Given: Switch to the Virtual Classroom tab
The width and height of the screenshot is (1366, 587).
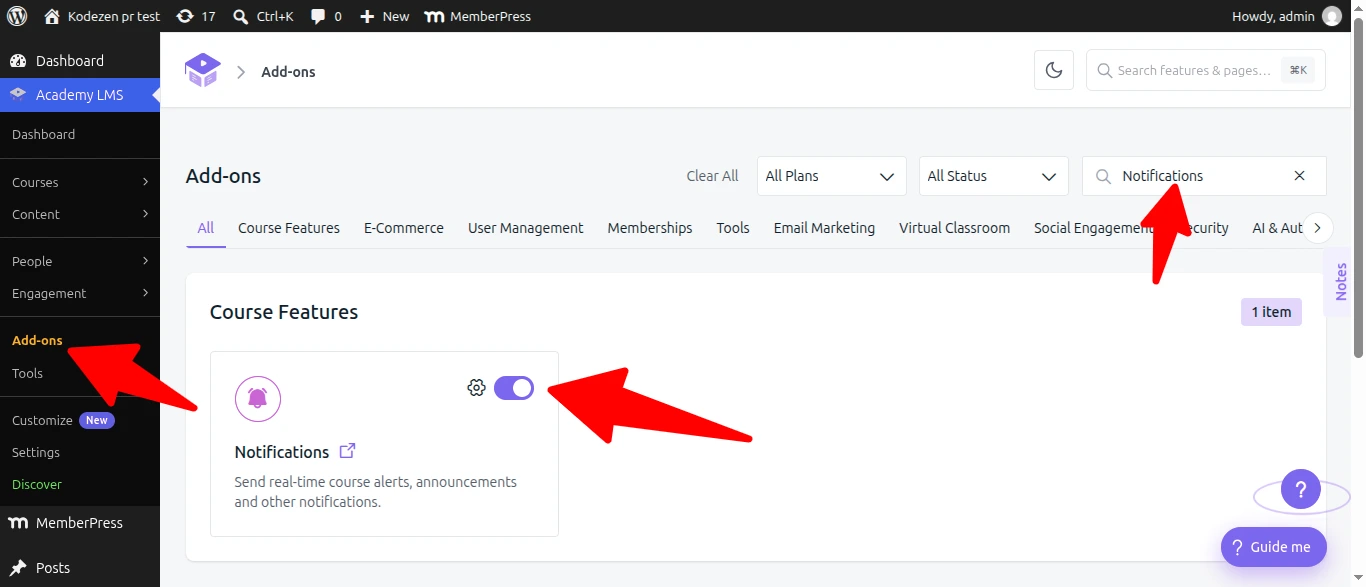Looking at the screenshot, I should pyautogui.click(x=954, y=228).
